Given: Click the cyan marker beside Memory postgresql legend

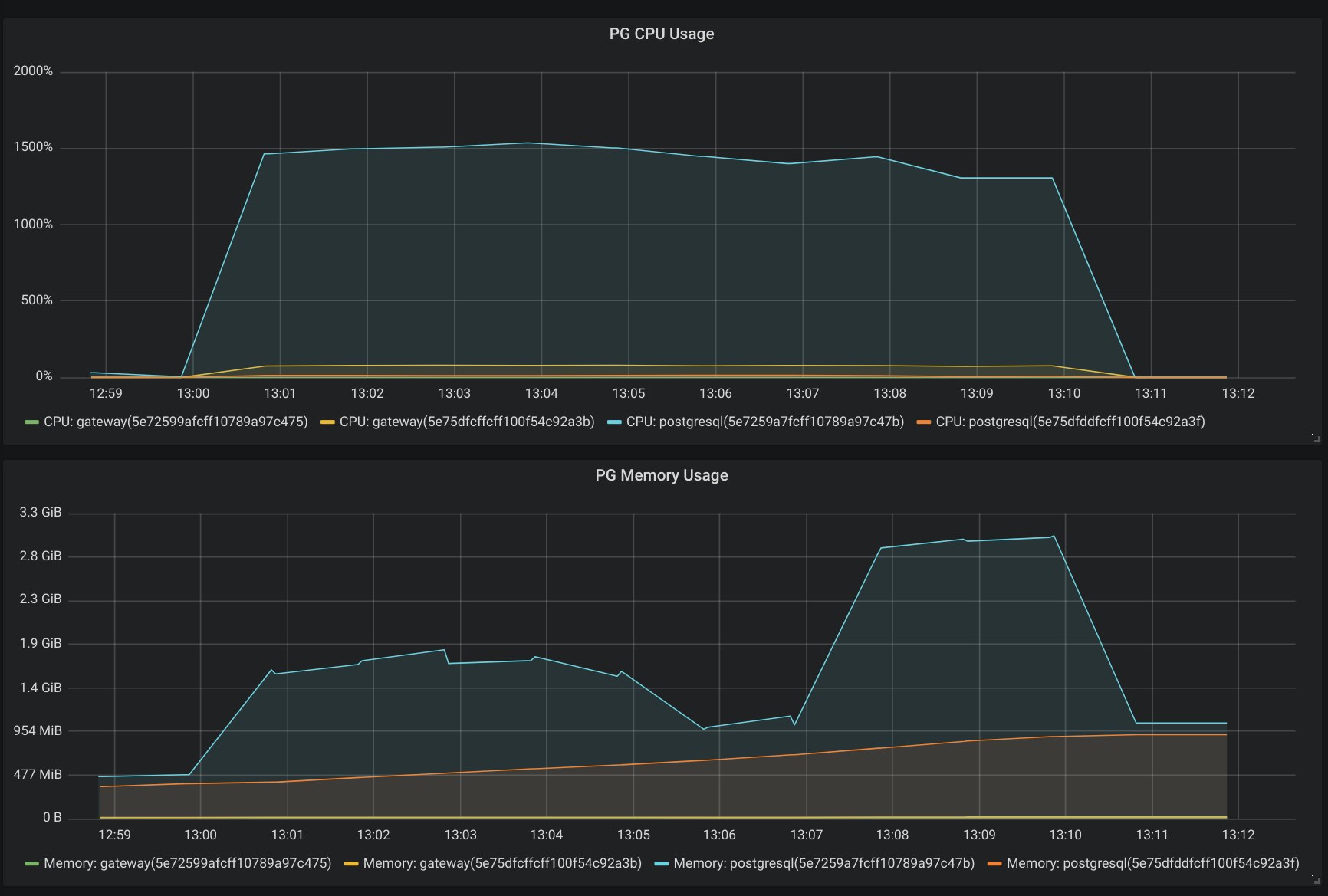Looking at the screenshot, I should click(662, 863).
